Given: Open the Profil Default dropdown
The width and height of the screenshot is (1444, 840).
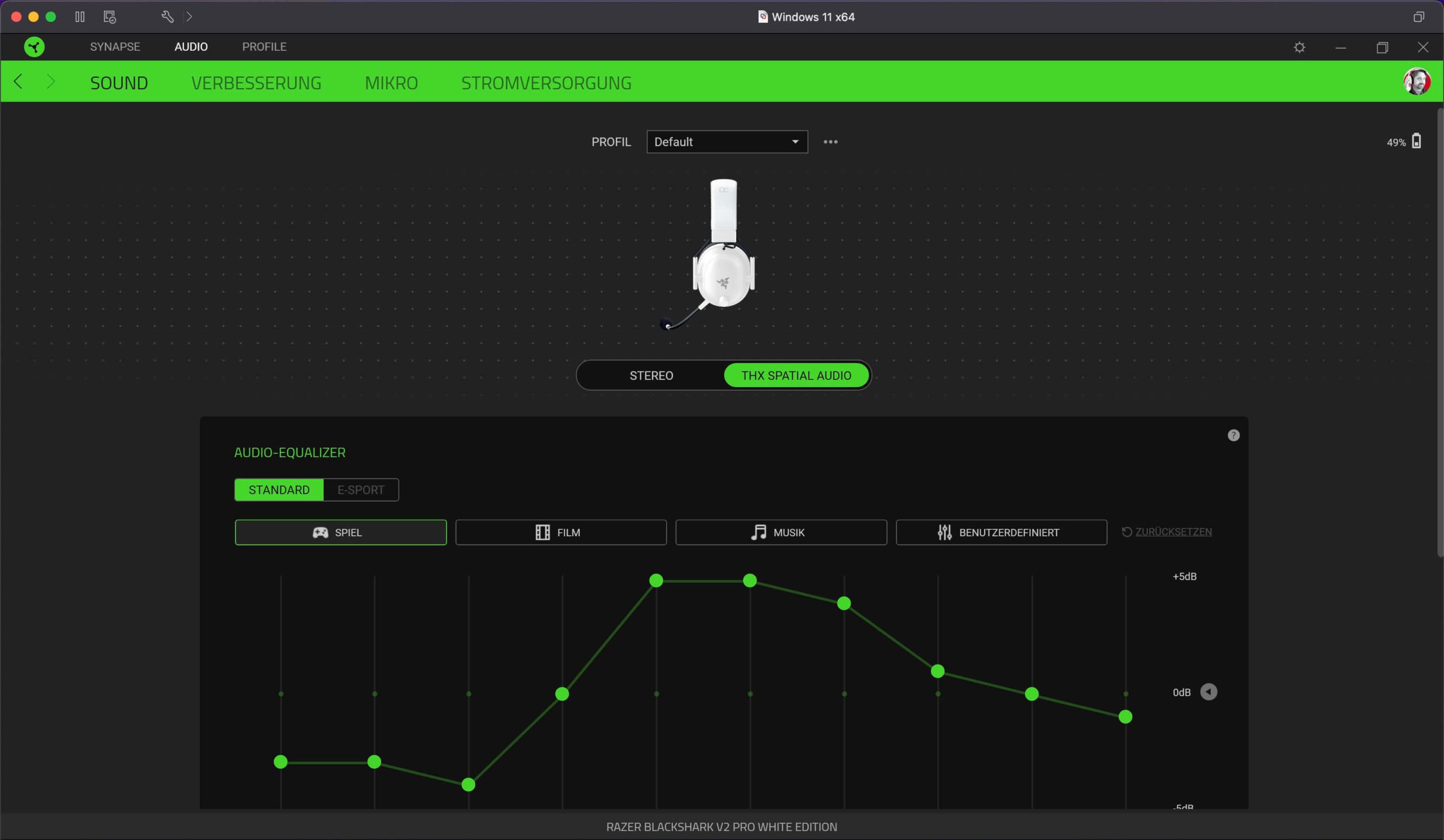Looking at the screenshot, I should 727,142.
